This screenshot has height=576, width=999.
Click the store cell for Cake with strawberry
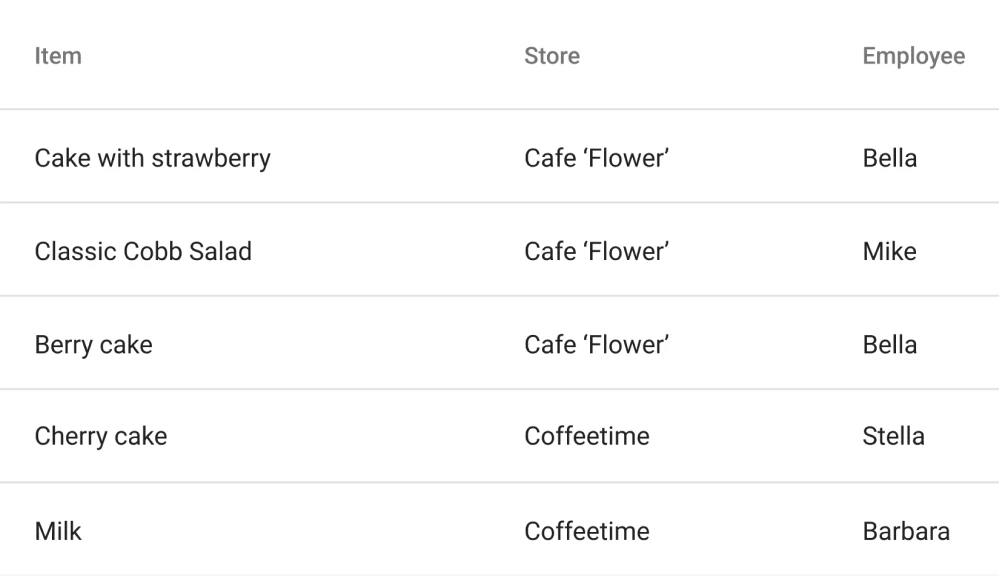tap(596, 158)
